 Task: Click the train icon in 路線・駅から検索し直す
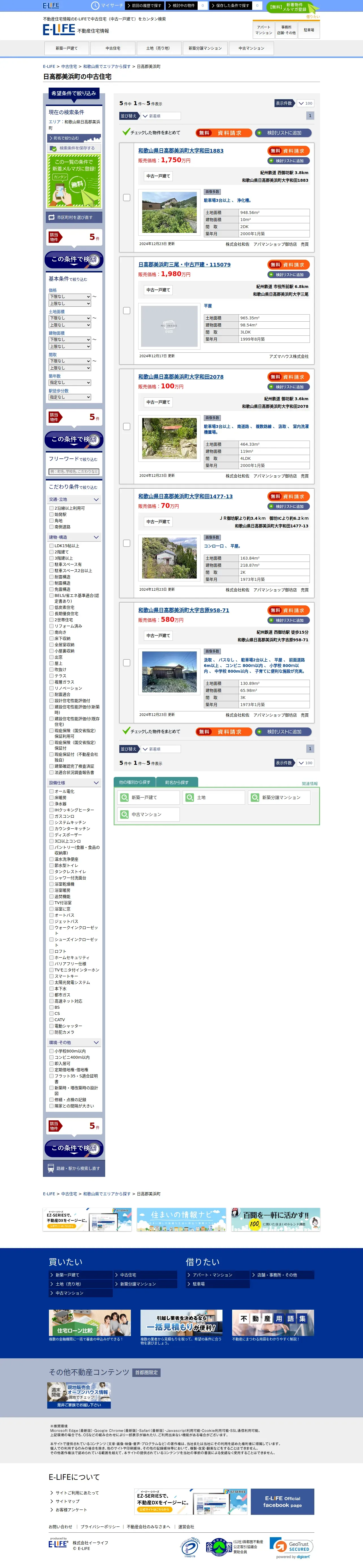coord(51,1168)
